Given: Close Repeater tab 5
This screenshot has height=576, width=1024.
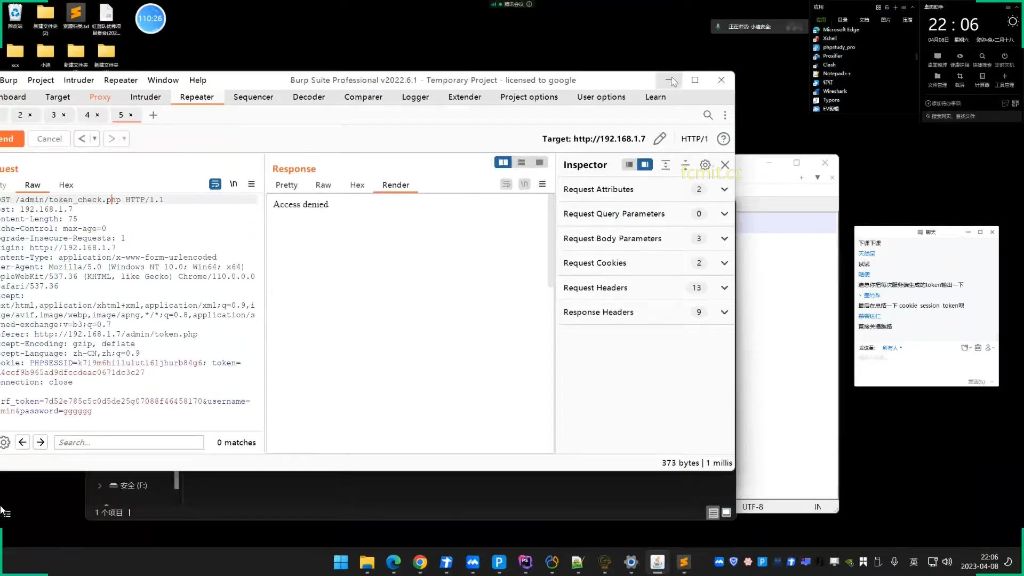Looking at the screenshot, I should click(131, 115).
